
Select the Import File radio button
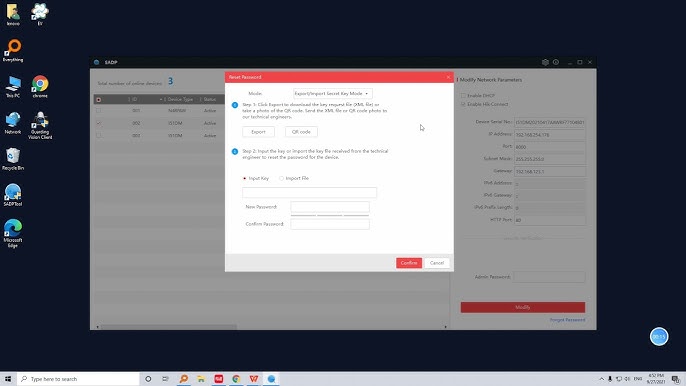click(281, 179)
